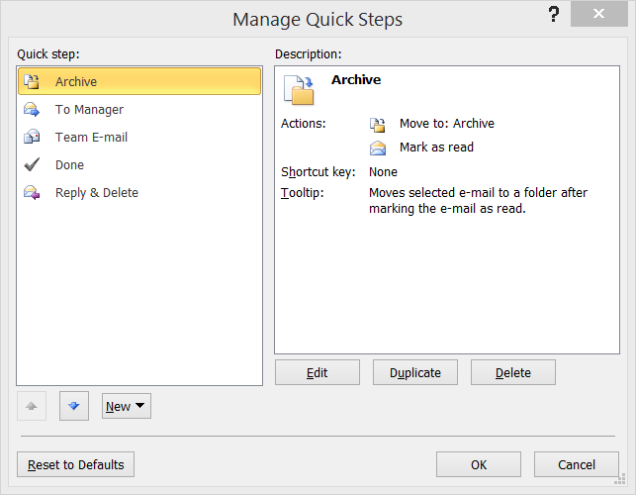Click the Done checkmark icon
This screenshot has width=636, height=495.
(x=32, y=165)
